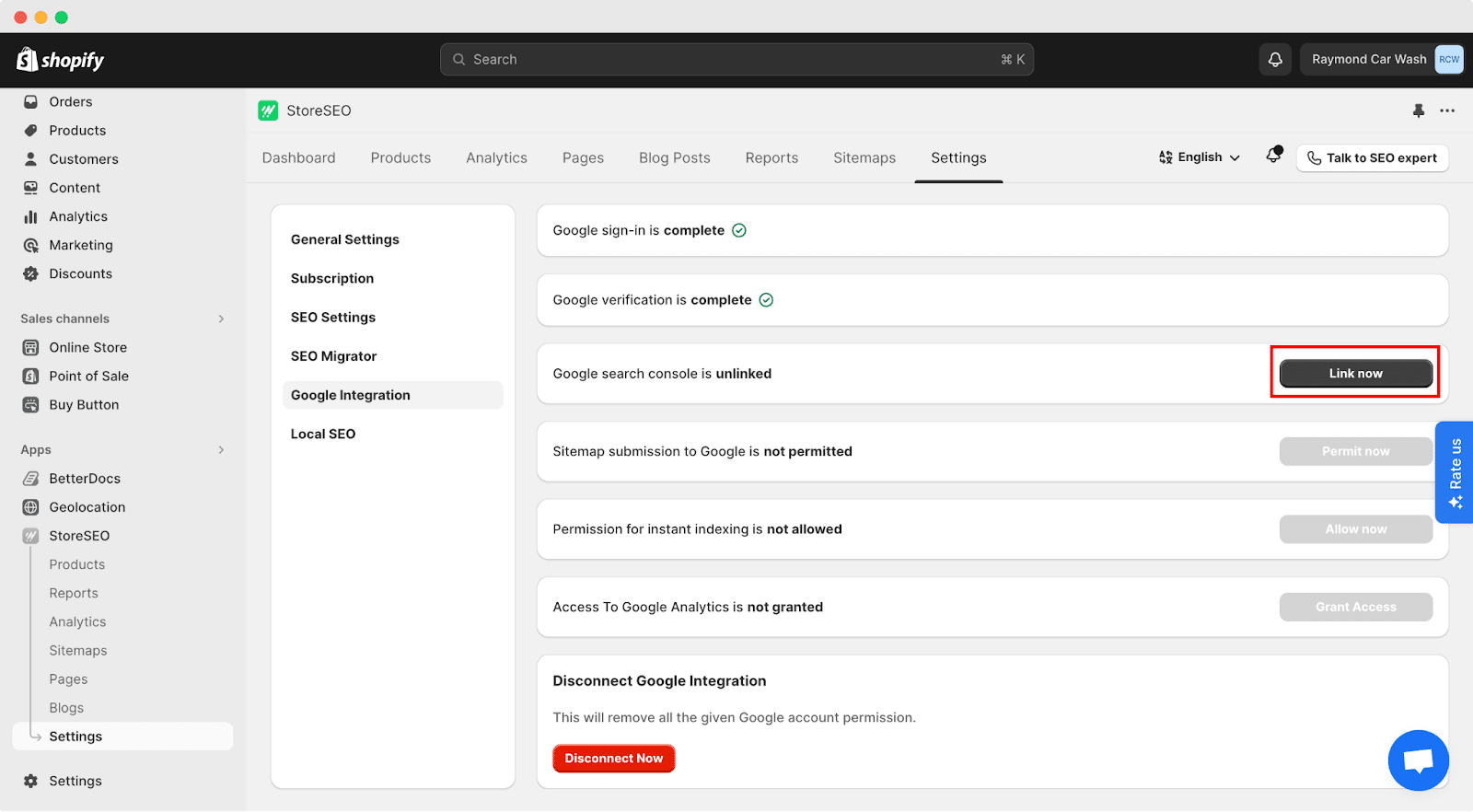Select Google Integration section

point(393,395)
